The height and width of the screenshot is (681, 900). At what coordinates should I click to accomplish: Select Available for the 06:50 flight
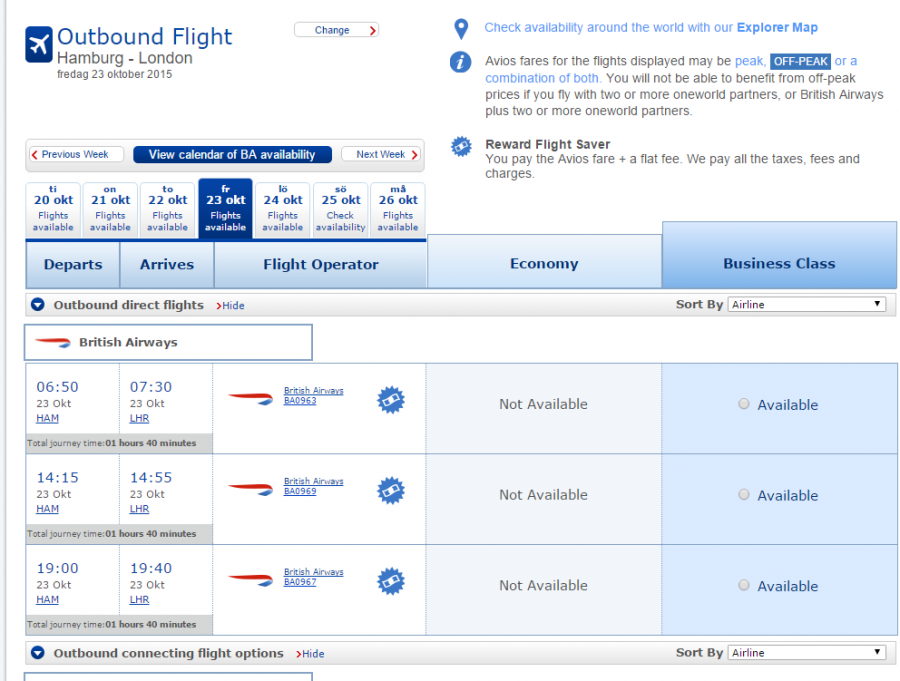743,404
